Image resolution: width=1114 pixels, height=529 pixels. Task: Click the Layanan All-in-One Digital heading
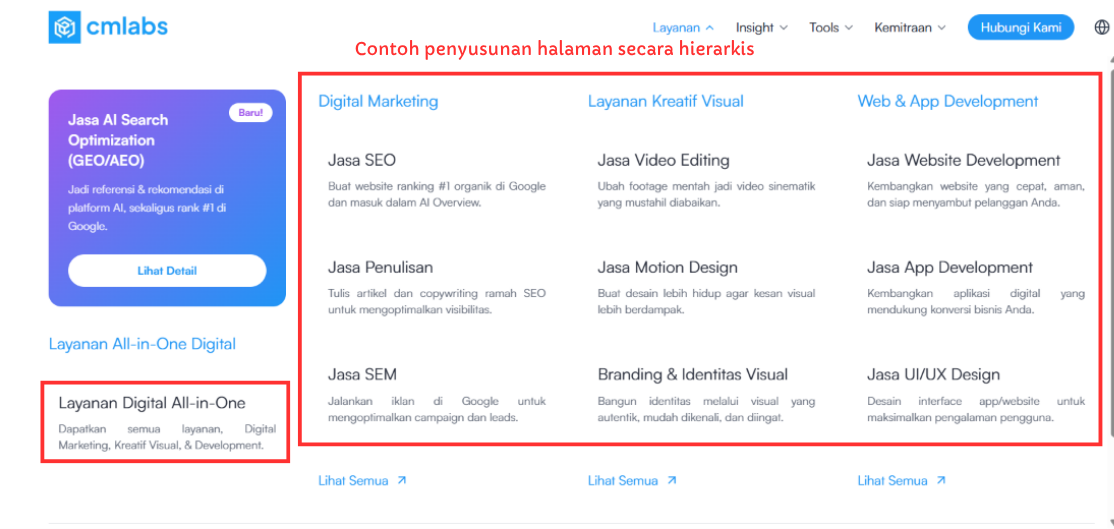click(142, 344)
